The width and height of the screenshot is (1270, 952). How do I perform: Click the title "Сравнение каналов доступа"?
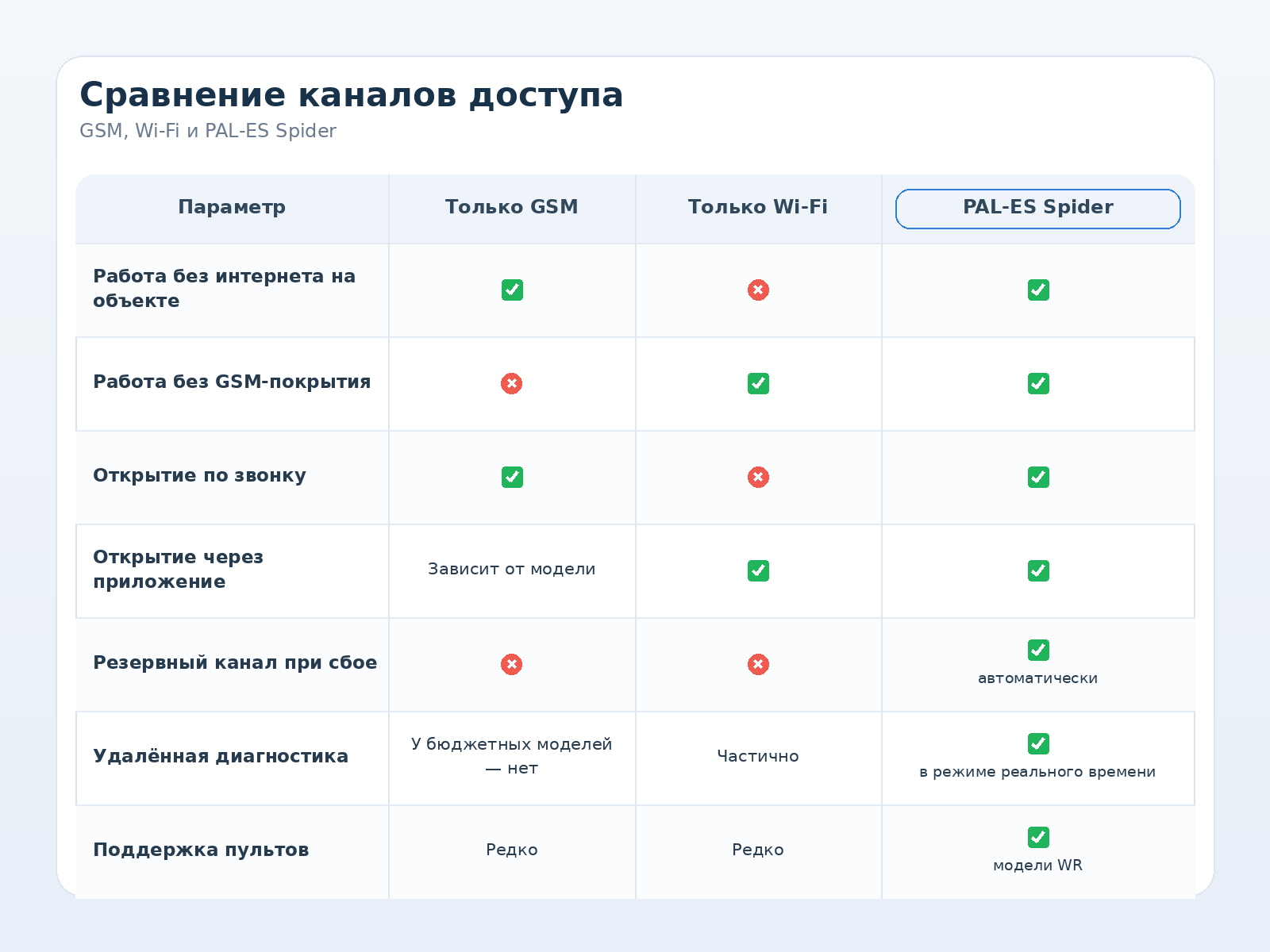(x=352, y=95)
